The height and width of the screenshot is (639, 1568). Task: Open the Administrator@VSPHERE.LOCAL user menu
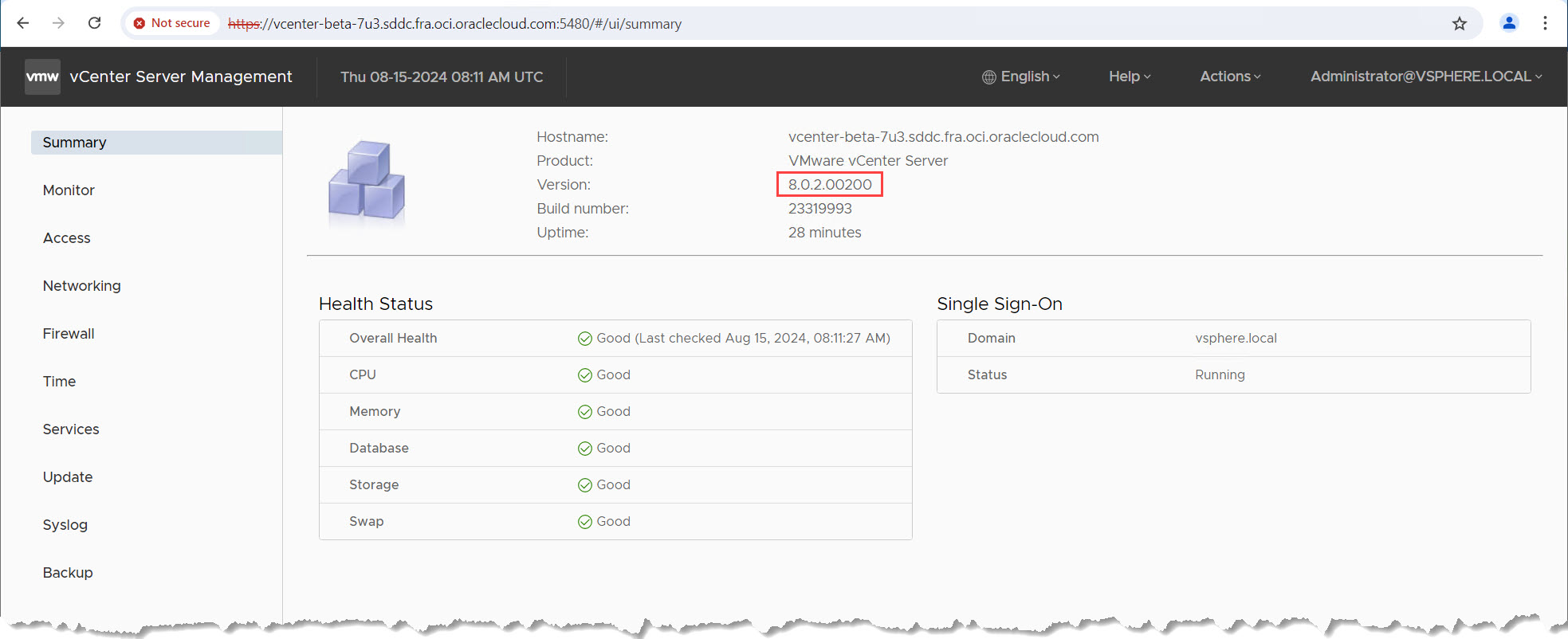pyautogui.click(x=1426, y=76)
